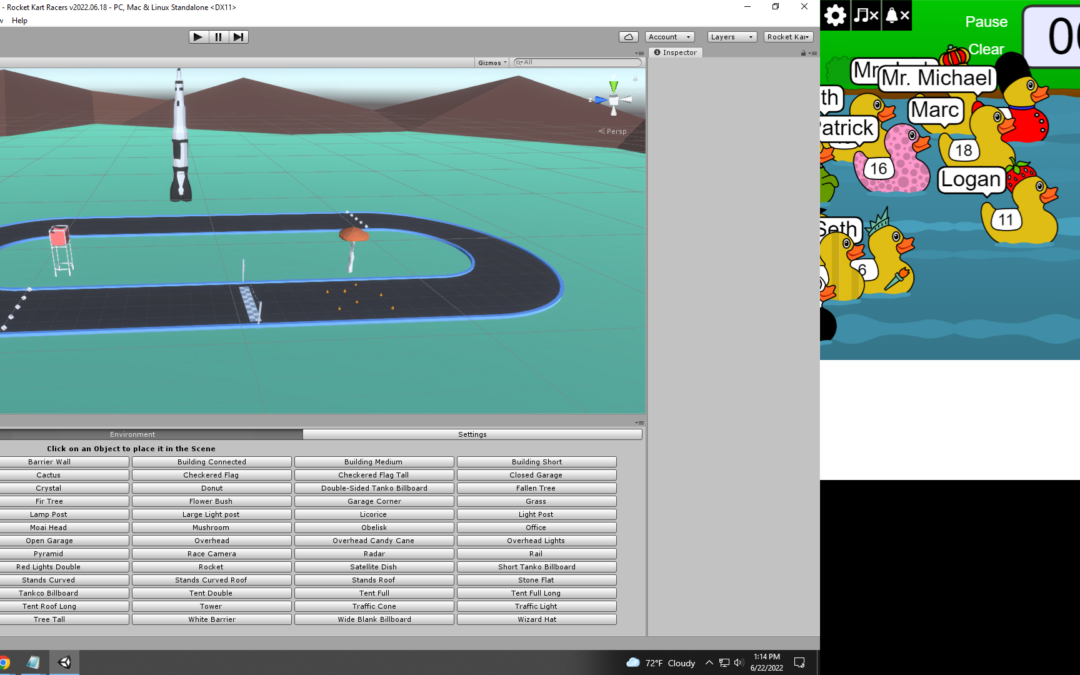Place a Building Connected object
The image size is (1080, 675).
click(x=211, y=462)
